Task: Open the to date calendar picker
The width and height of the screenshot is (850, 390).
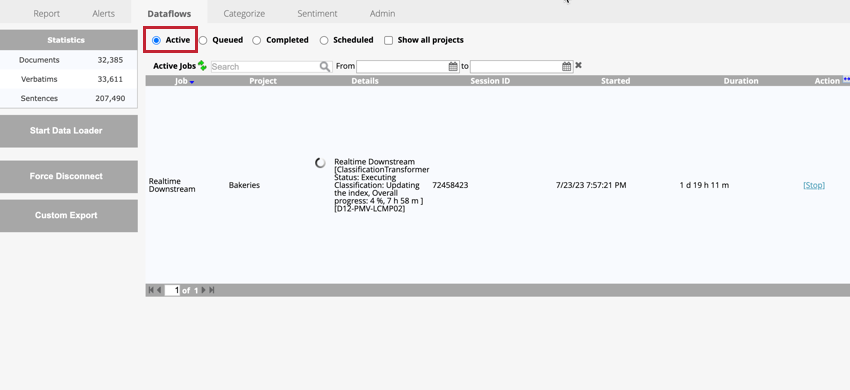Action: (x=566, y=67)
